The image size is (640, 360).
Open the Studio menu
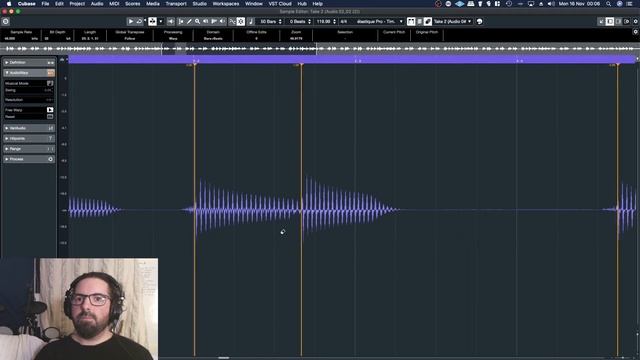point(200,4)
